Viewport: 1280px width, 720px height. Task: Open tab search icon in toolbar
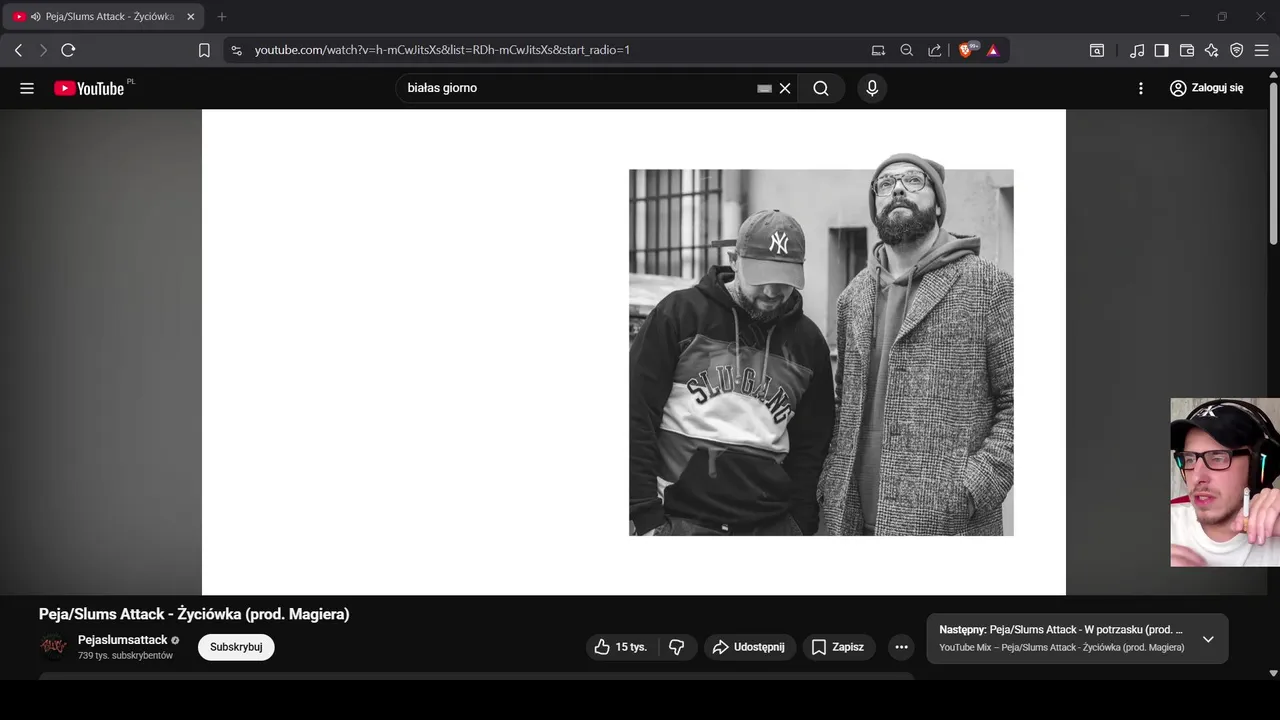click(1097, 50)
